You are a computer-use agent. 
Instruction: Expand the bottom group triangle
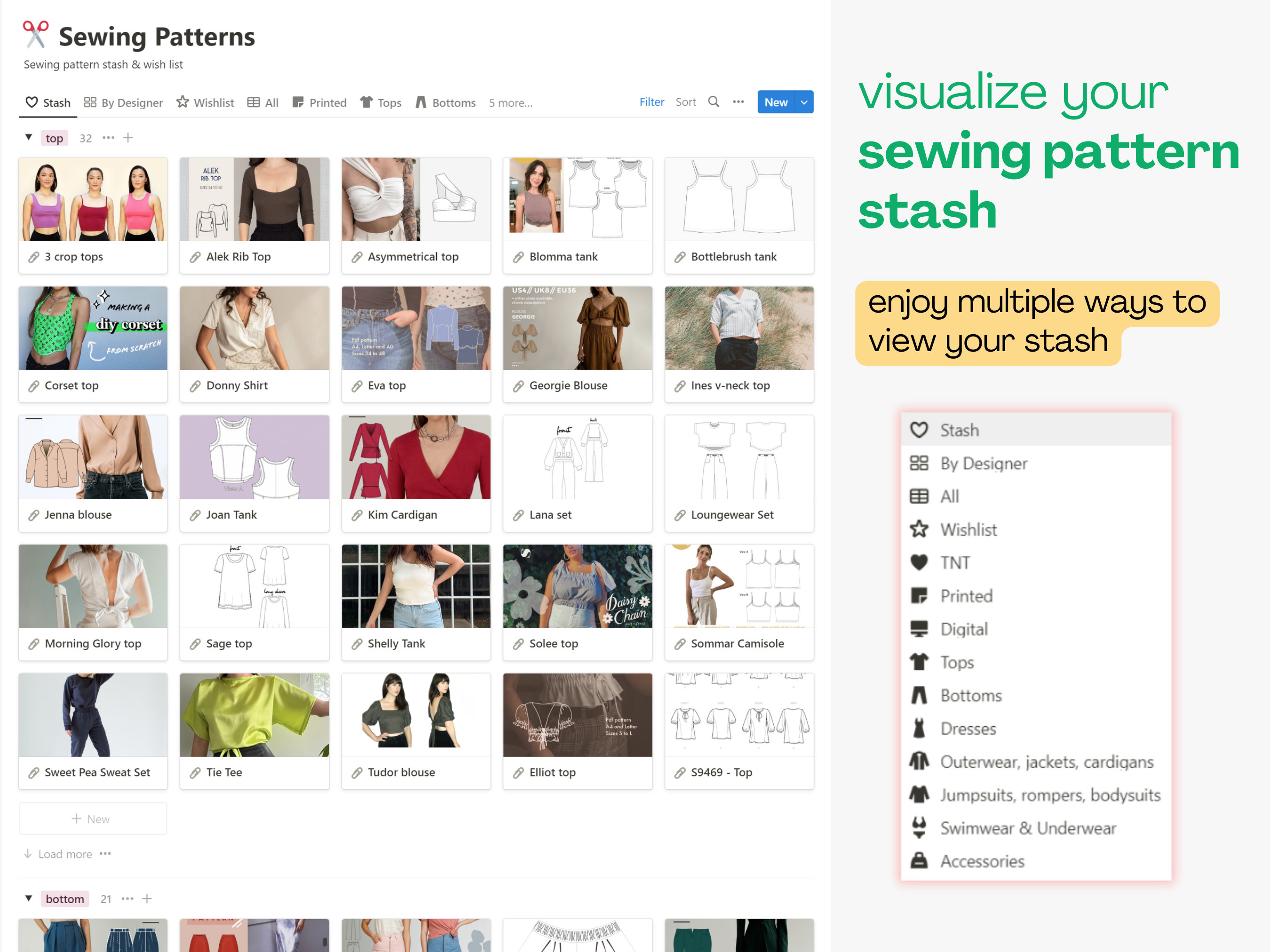pos(29,898)
